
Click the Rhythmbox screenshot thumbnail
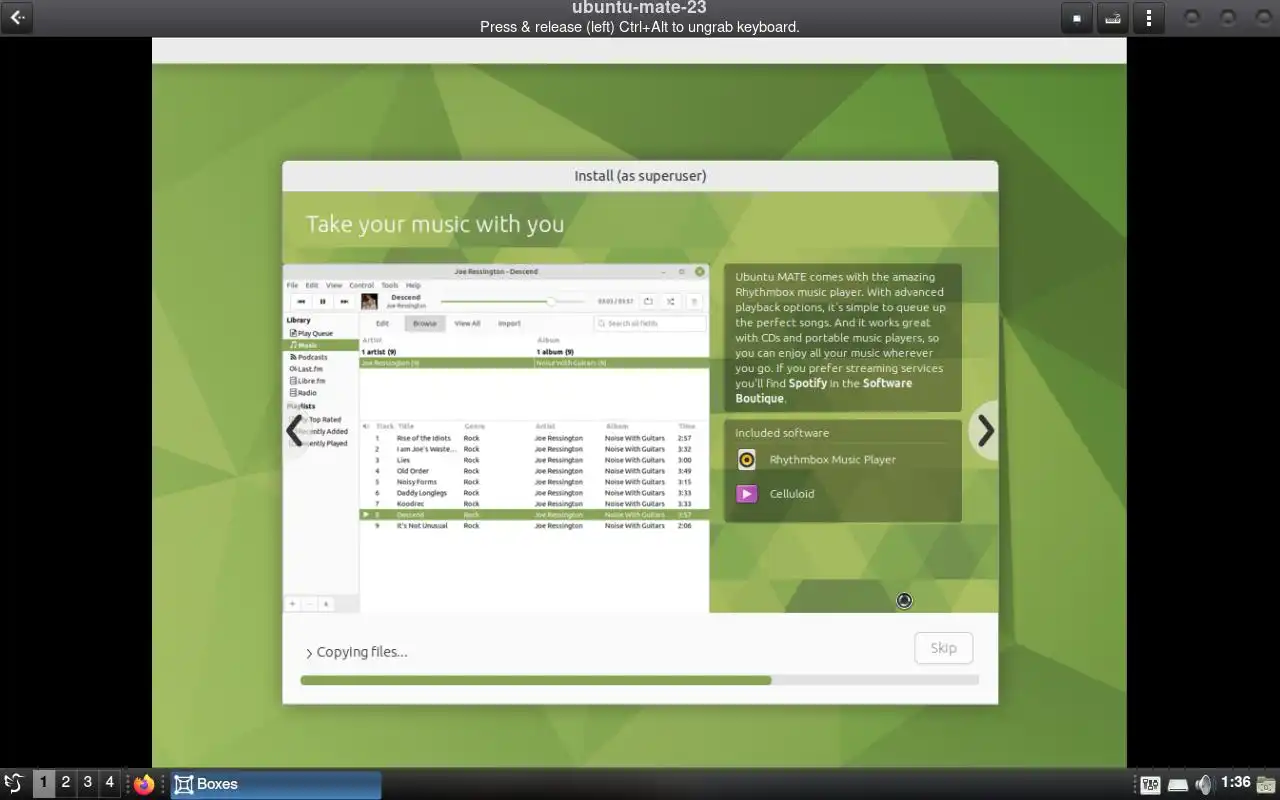pos(496,438)
